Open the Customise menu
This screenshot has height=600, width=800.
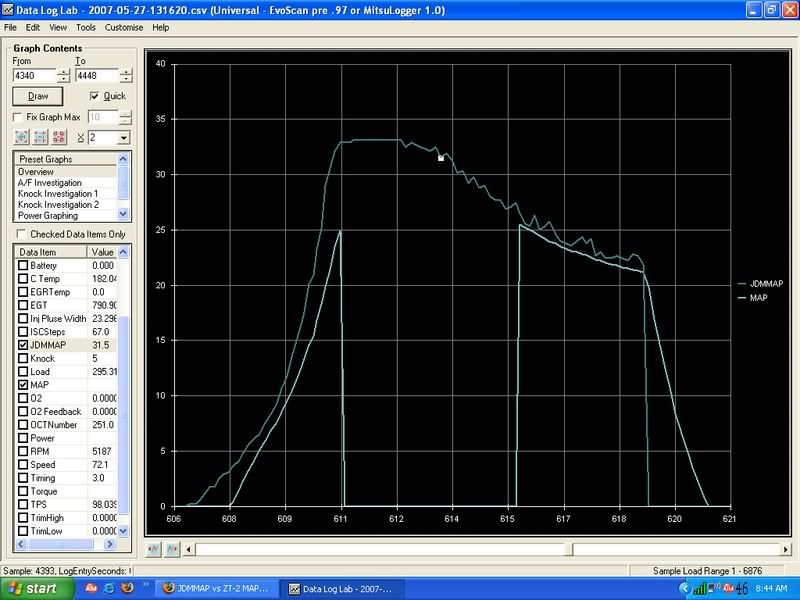pyautogui.click(x=125, y=27)
